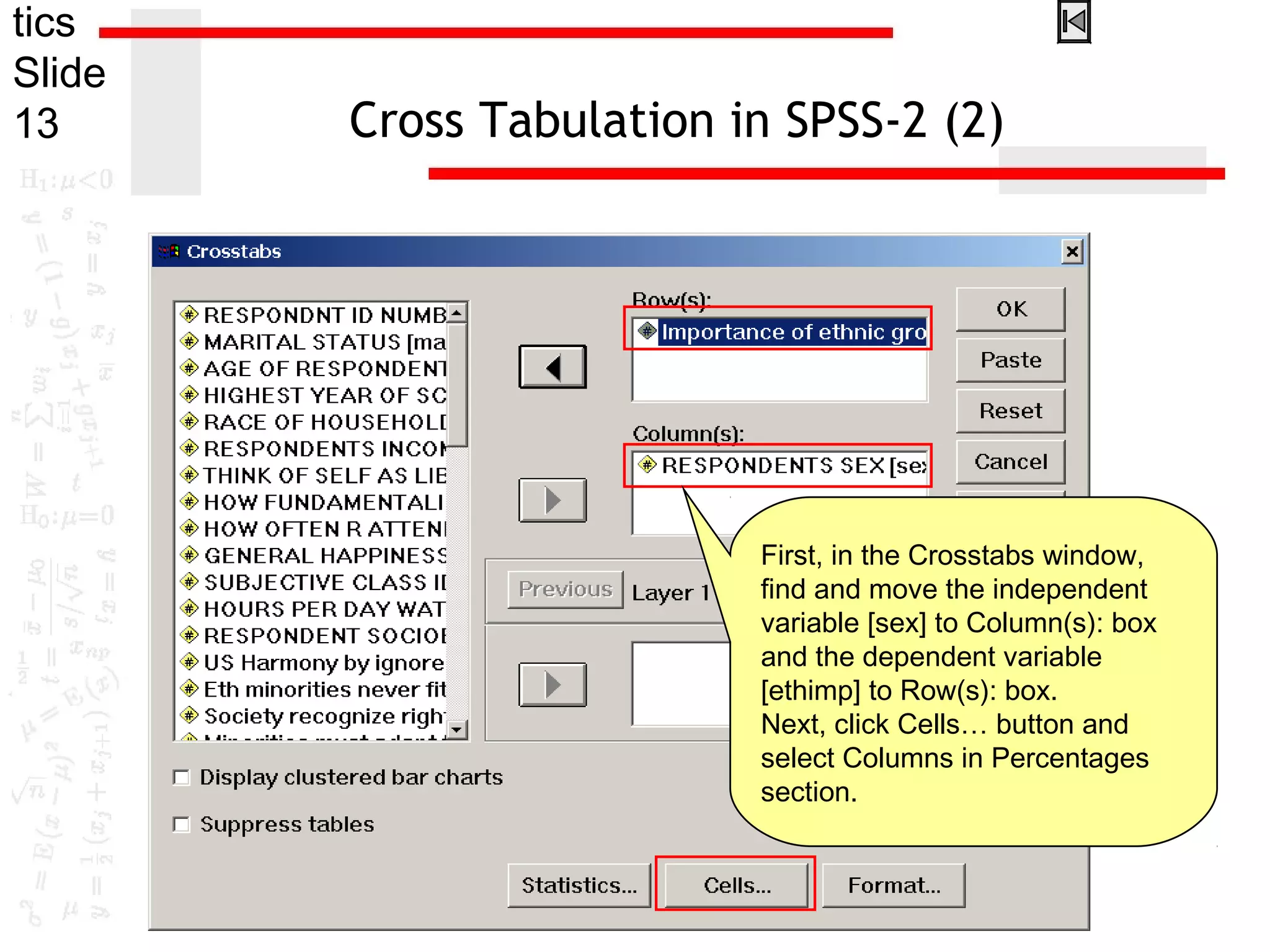Screen dimensions: 1270x952
Task: Select RESPONDENT SOCIOE variable
Action: tap(313, 635)
